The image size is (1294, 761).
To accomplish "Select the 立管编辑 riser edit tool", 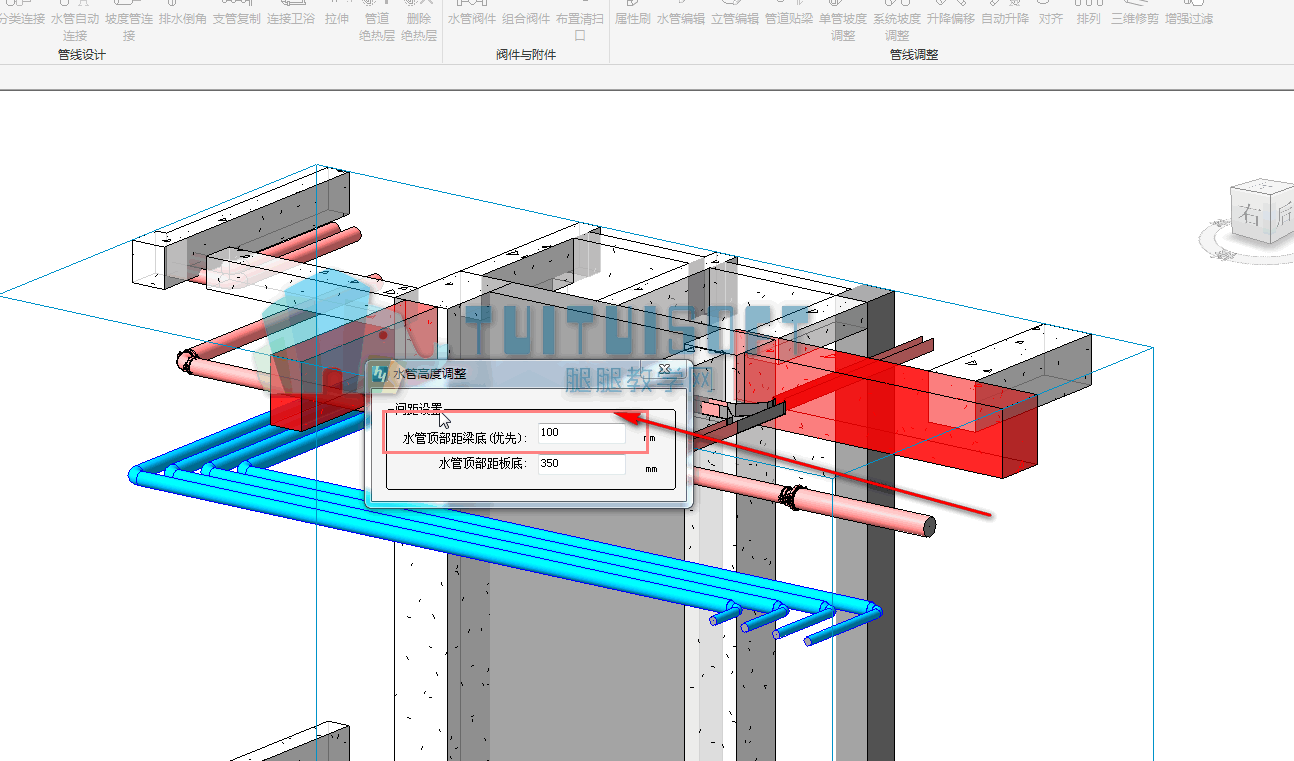I will pos(735,15).
